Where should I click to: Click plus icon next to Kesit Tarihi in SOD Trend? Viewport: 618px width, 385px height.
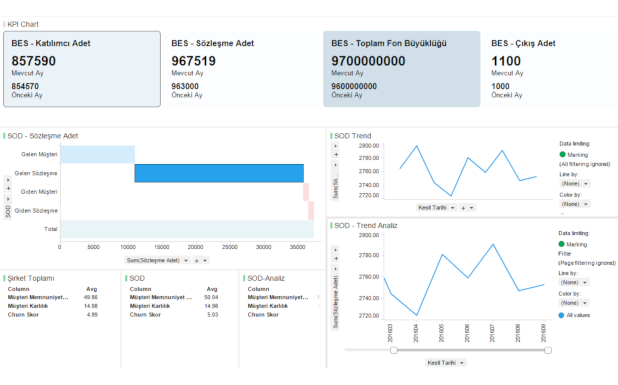[464, 208]
